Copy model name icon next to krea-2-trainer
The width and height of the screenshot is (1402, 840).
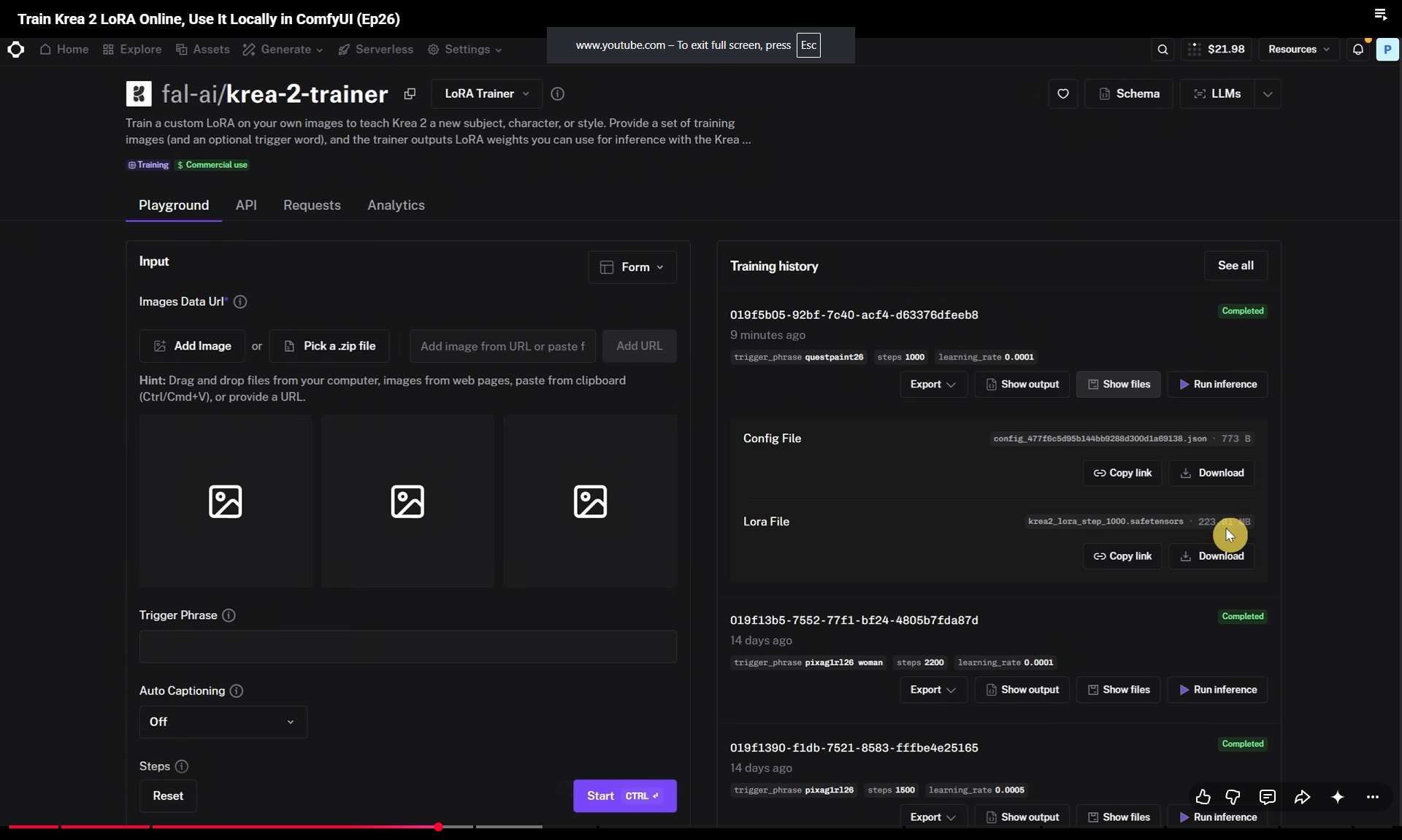point(410,93)
